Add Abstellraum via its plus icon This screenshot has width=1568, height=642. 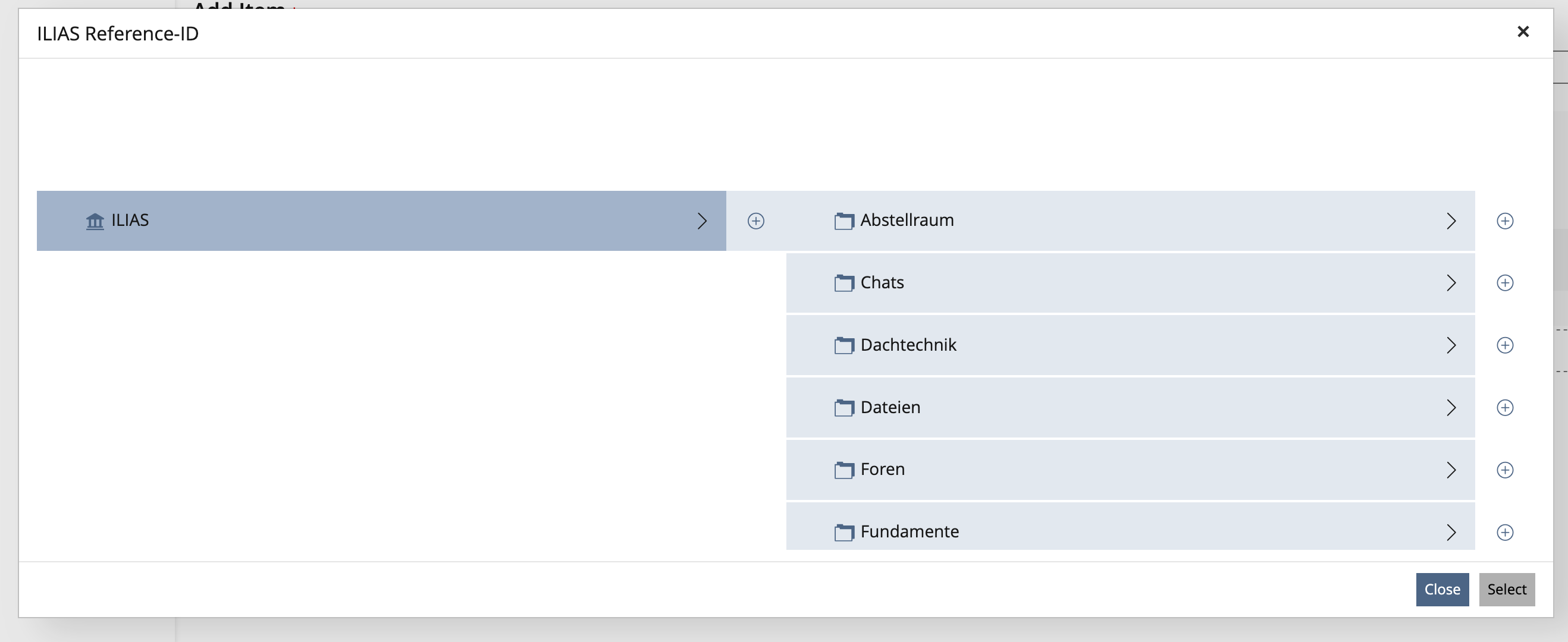tap(1505, 221)
